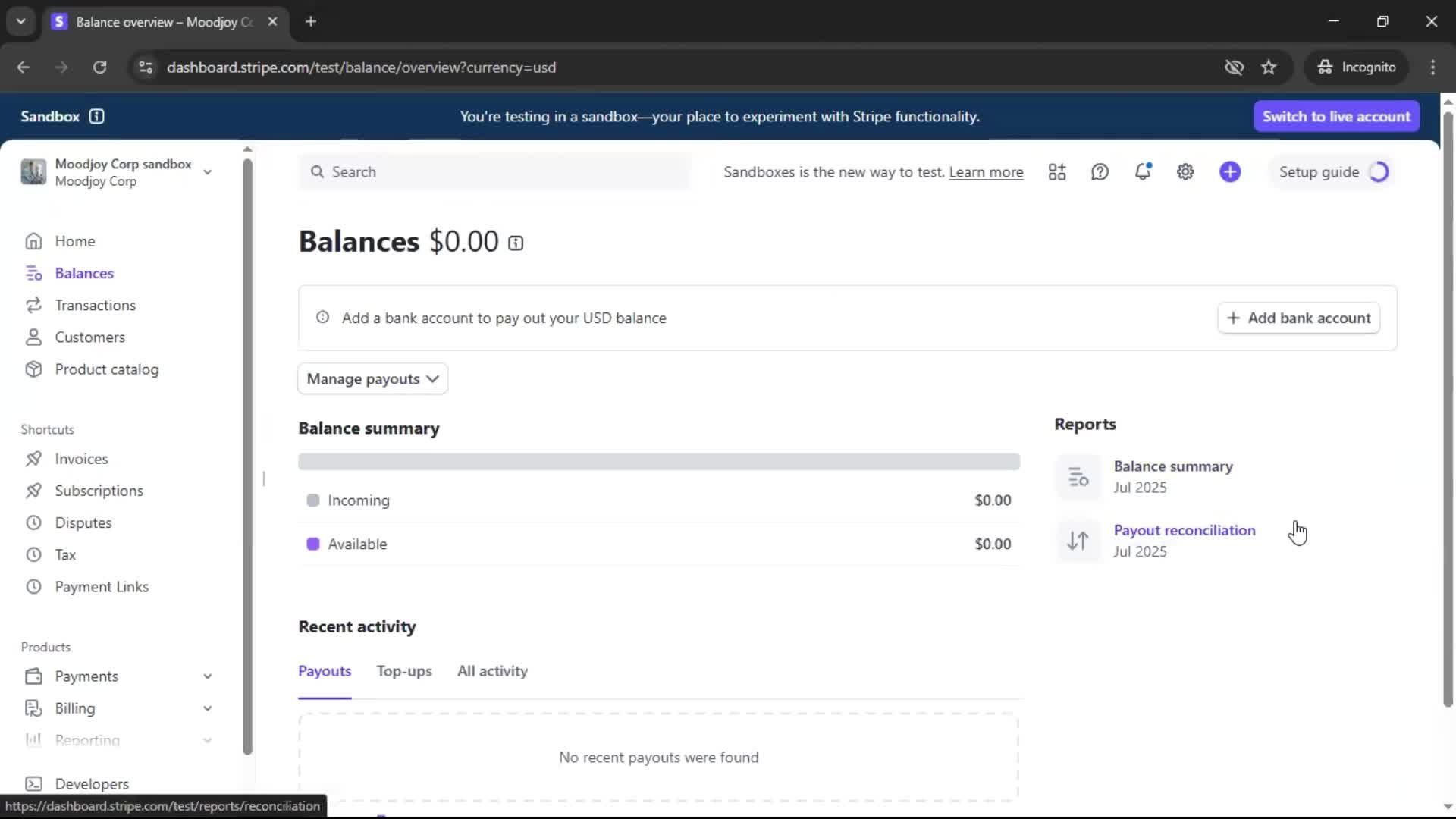1456x819 pixels.
Task: Switch to the Top-ups tab
Action: [x=404, y=671]
